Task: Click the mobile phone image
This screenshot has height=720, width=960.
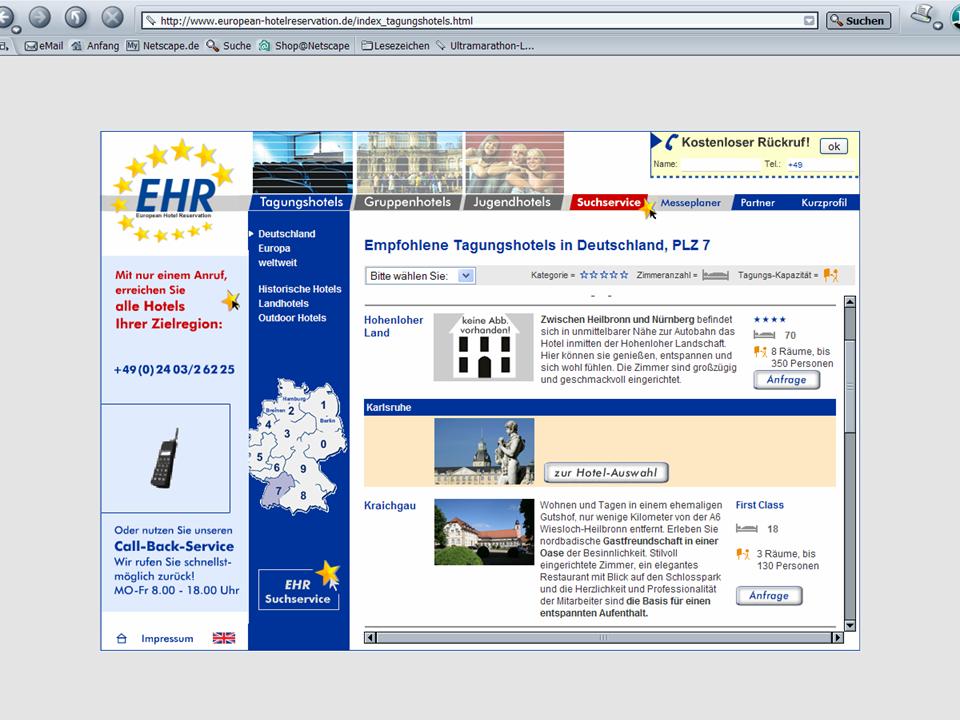Action: (165, 458)
